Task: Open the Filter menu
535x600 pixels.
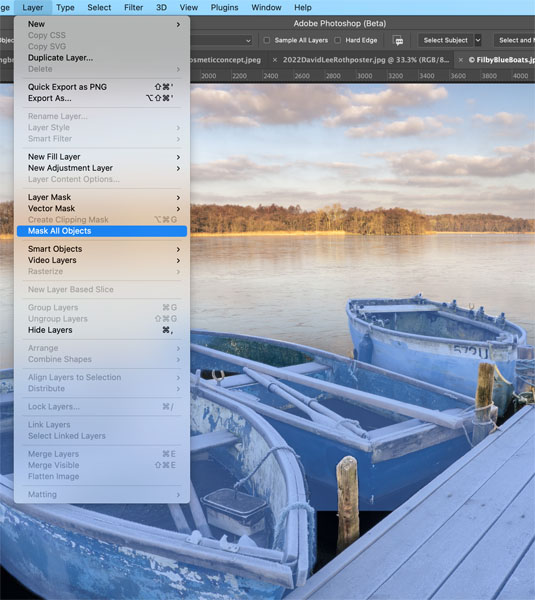Action: coord(133,7)
